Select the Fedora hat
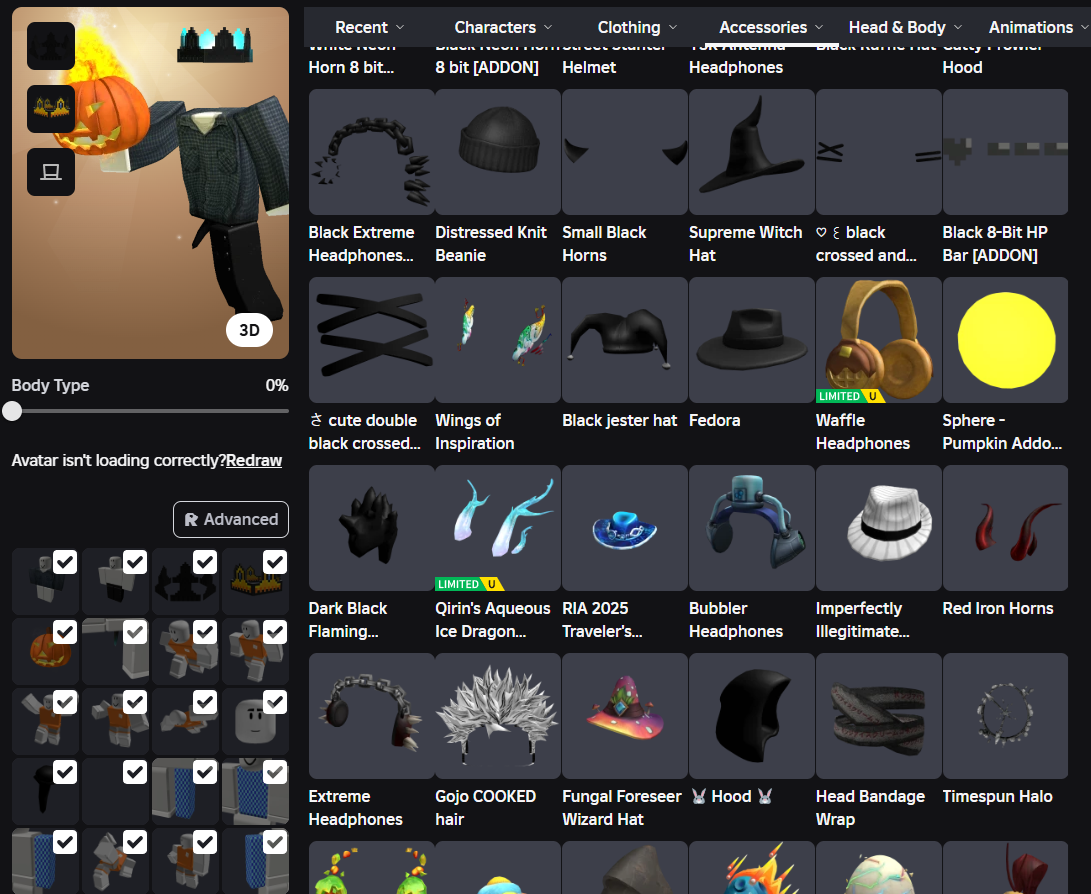This screenshot has width=1091, height=894. tap(751, 340)
